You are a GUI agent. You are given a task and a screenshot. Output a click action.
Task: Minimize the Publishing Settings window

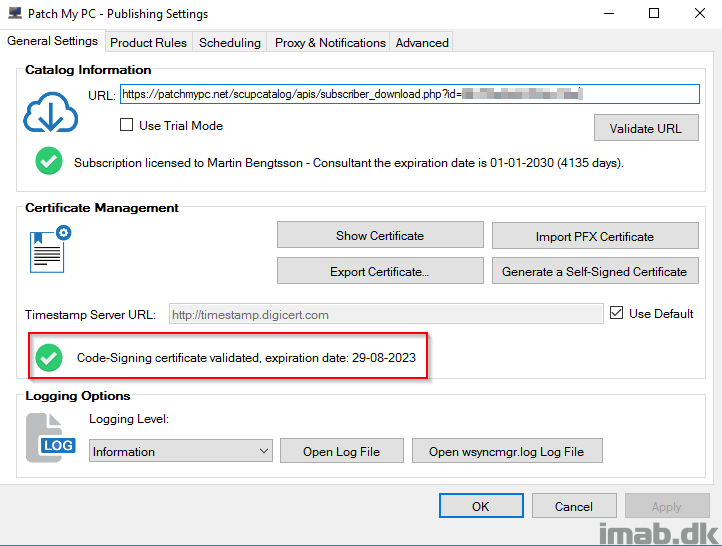click(609, 13)
